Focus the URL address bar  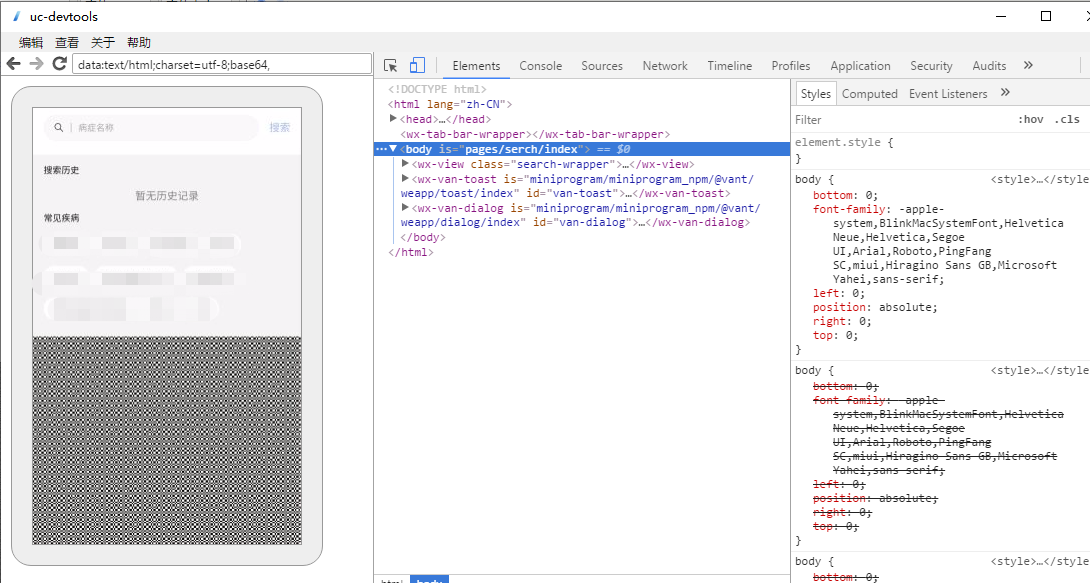[x=220, y=64]
